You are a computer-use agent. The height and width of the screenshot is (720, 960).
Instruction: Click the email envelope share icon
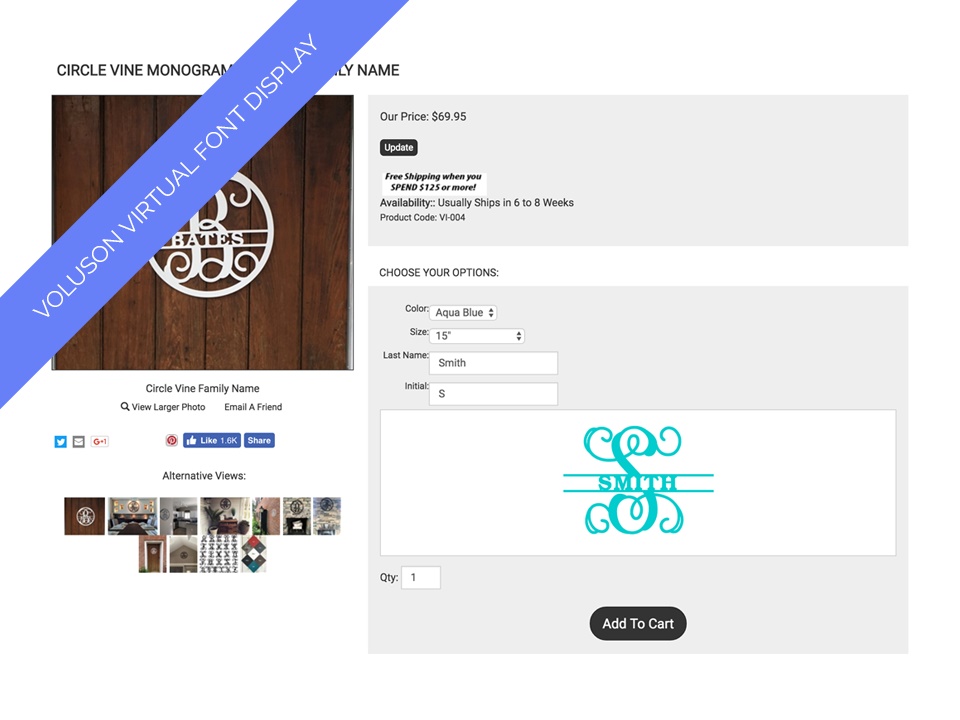pos(78,441)
